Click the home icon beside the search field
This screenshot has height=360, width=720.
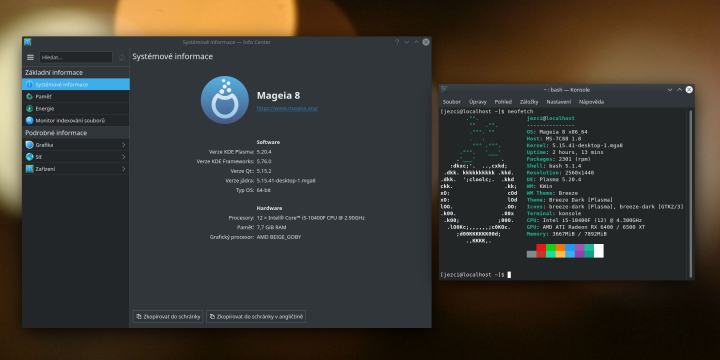coord(121,57)
